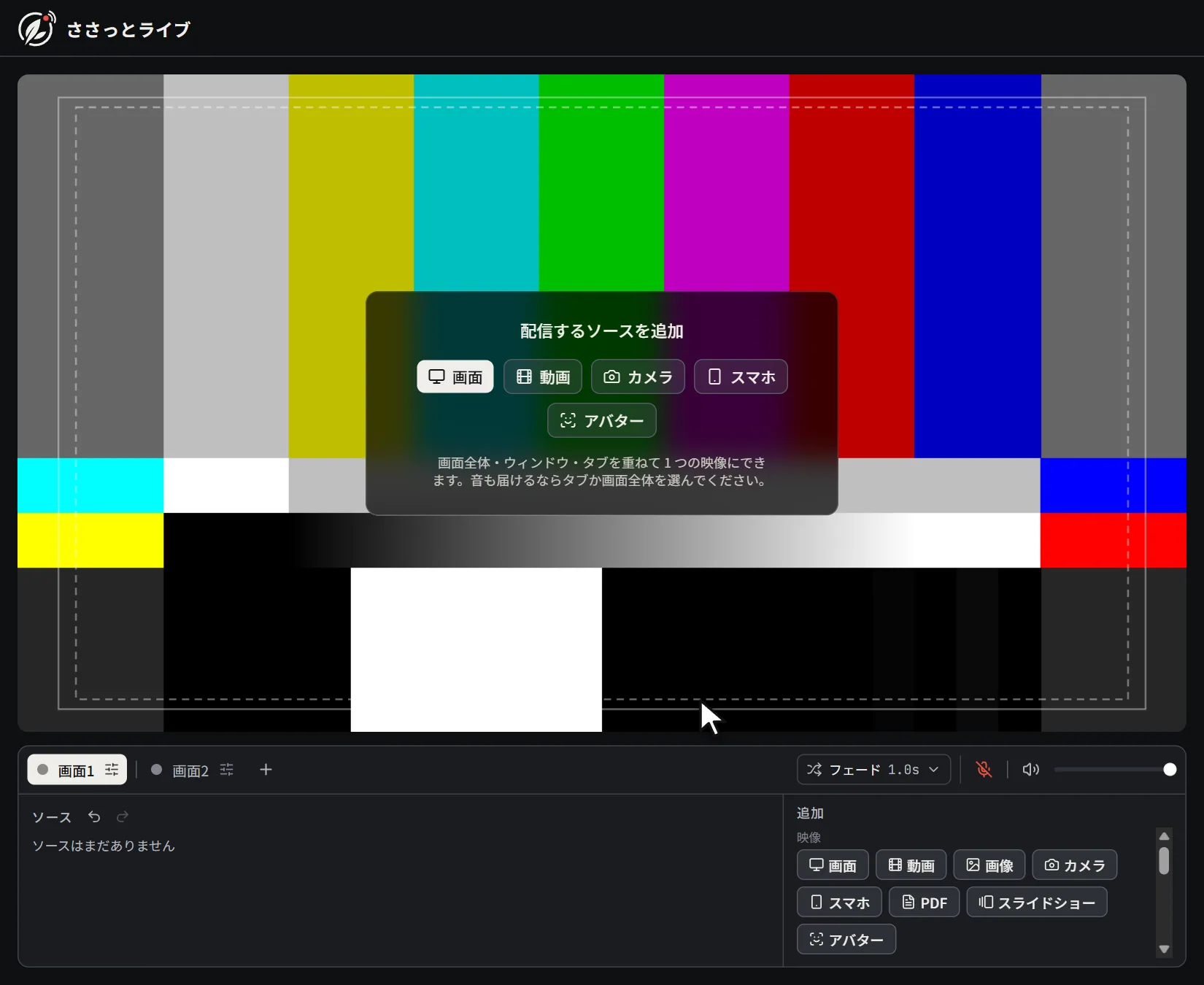Adjust the master volume slider
The image size is (1204, 985).
click(1115, 770)
